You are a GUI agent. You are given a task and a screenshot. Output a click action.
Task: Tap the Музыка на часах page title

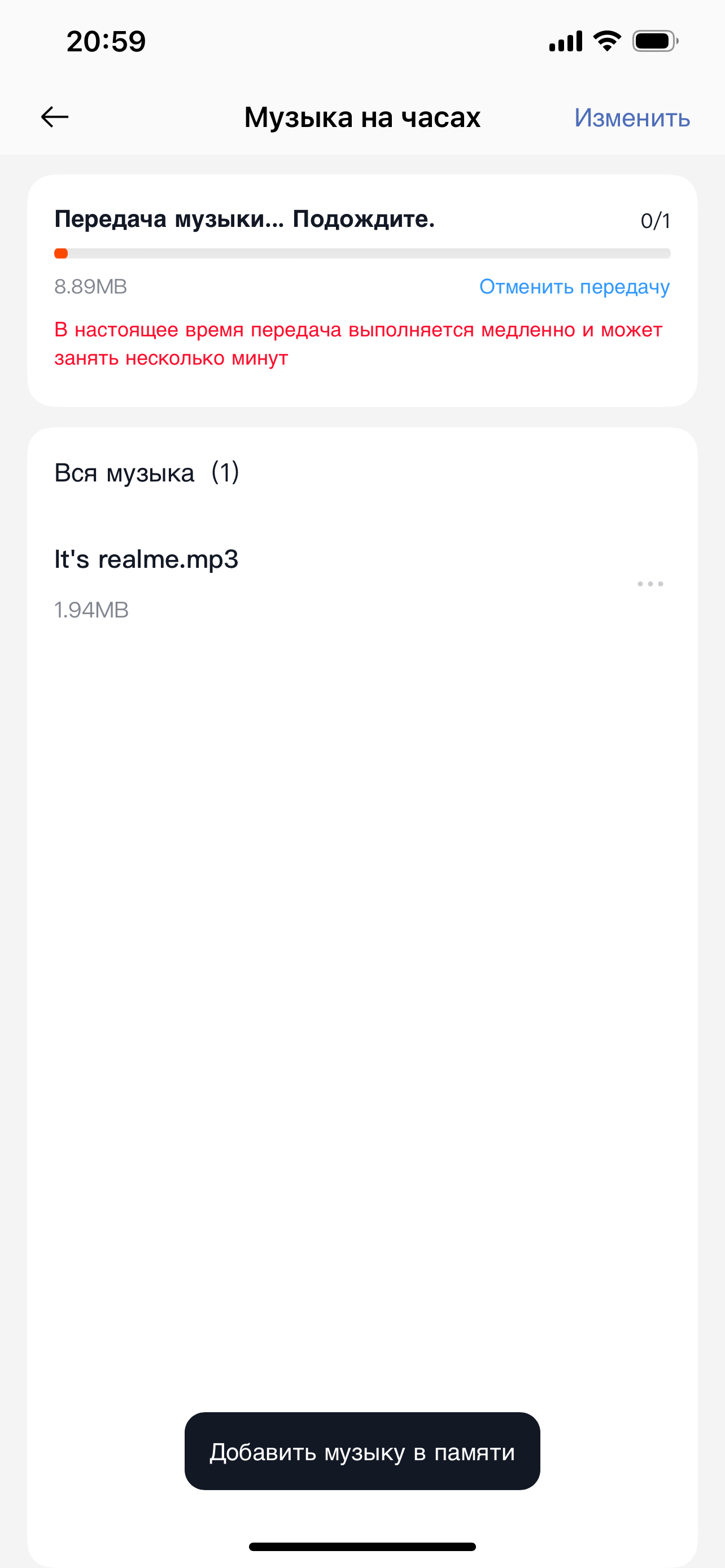click(x=362, y=117)
